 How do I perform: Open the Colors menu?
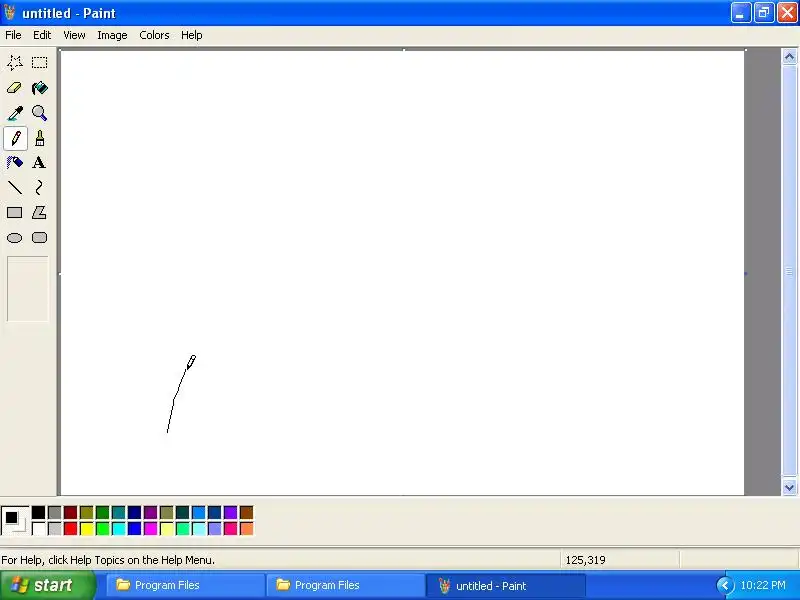pyautogui.click(x=154, y=35)
